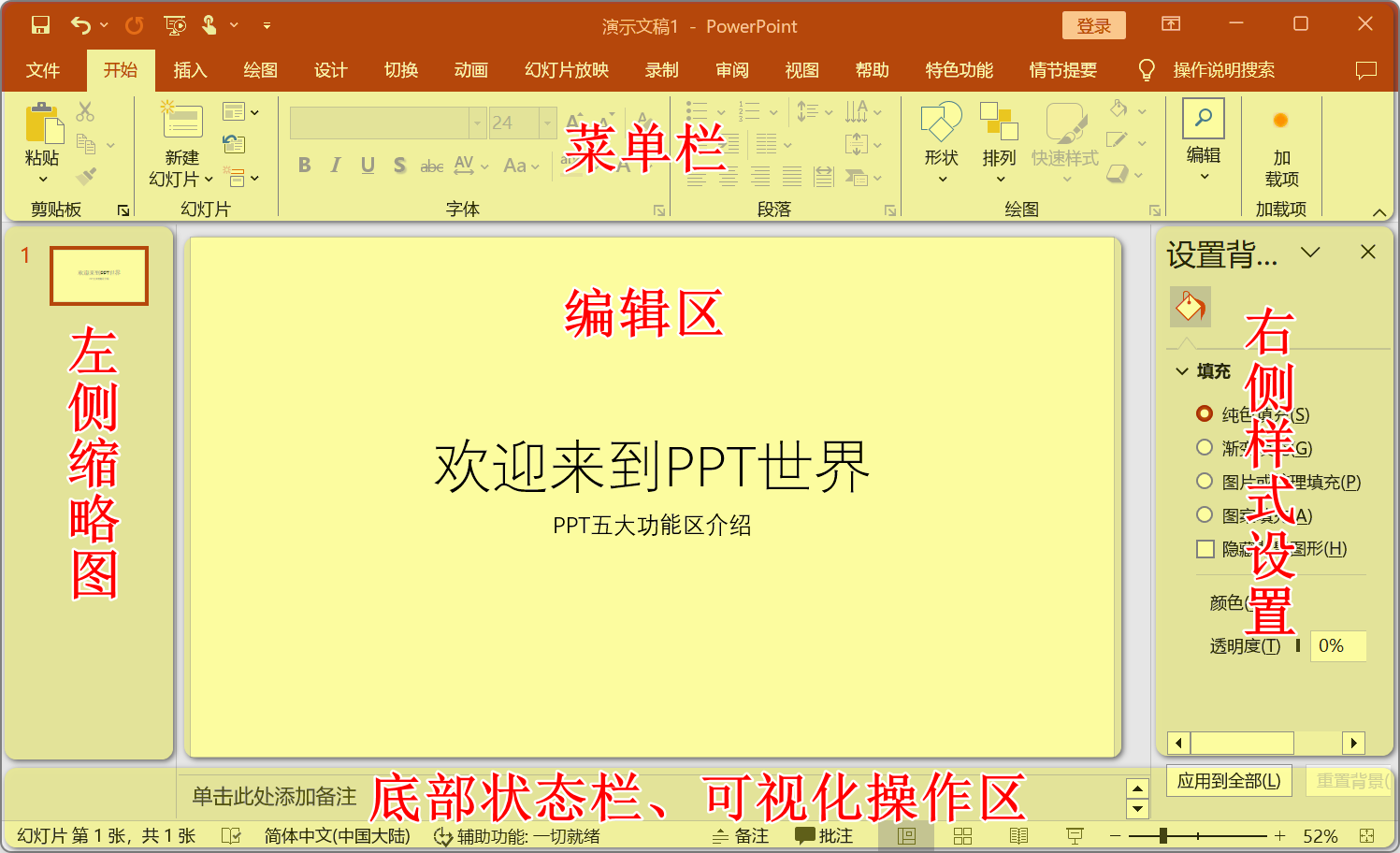This screenshot has height=853, width=1400.
Task: Click the Arrange icon
Action: 999,122
